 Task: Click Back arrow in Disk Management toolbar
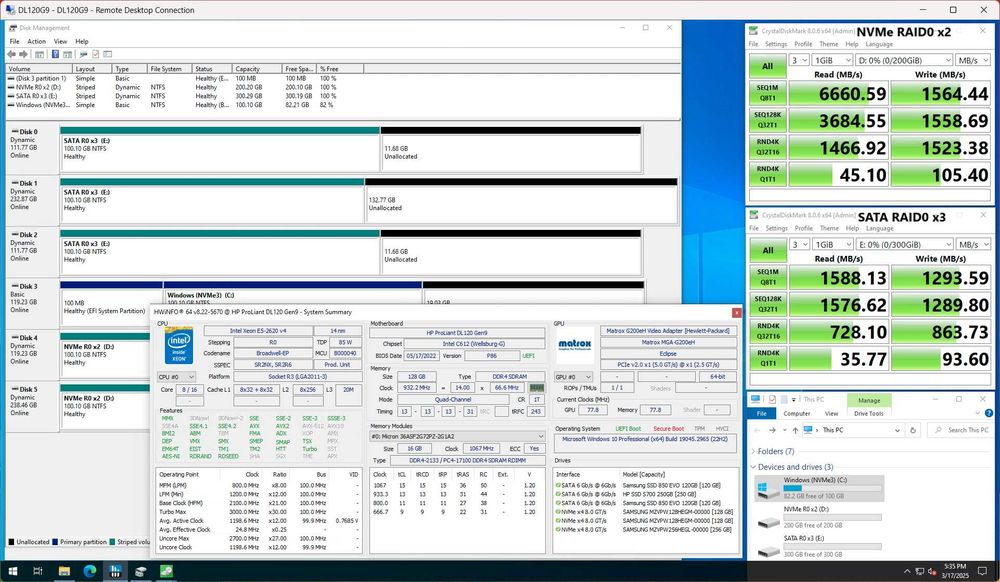11,54
